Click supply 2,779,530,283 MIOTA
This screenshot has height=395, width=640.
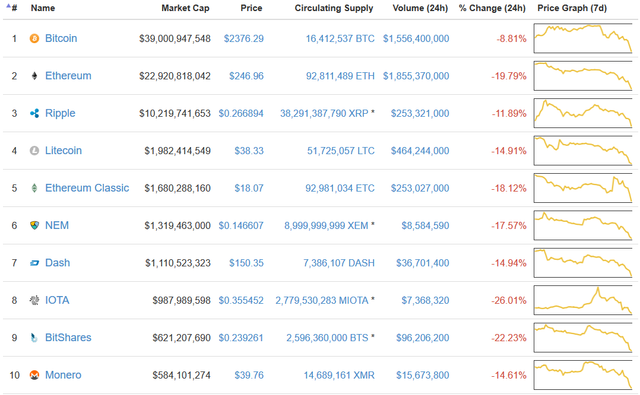point(322,301)
